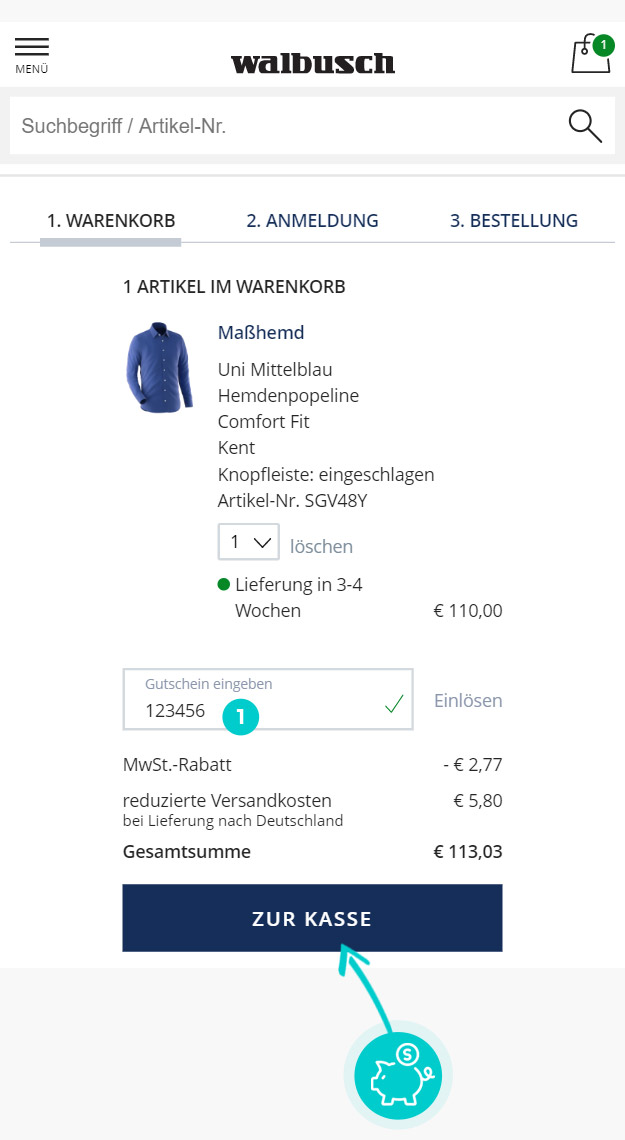Click the teal number 1 badge

[x=241, y=716]
